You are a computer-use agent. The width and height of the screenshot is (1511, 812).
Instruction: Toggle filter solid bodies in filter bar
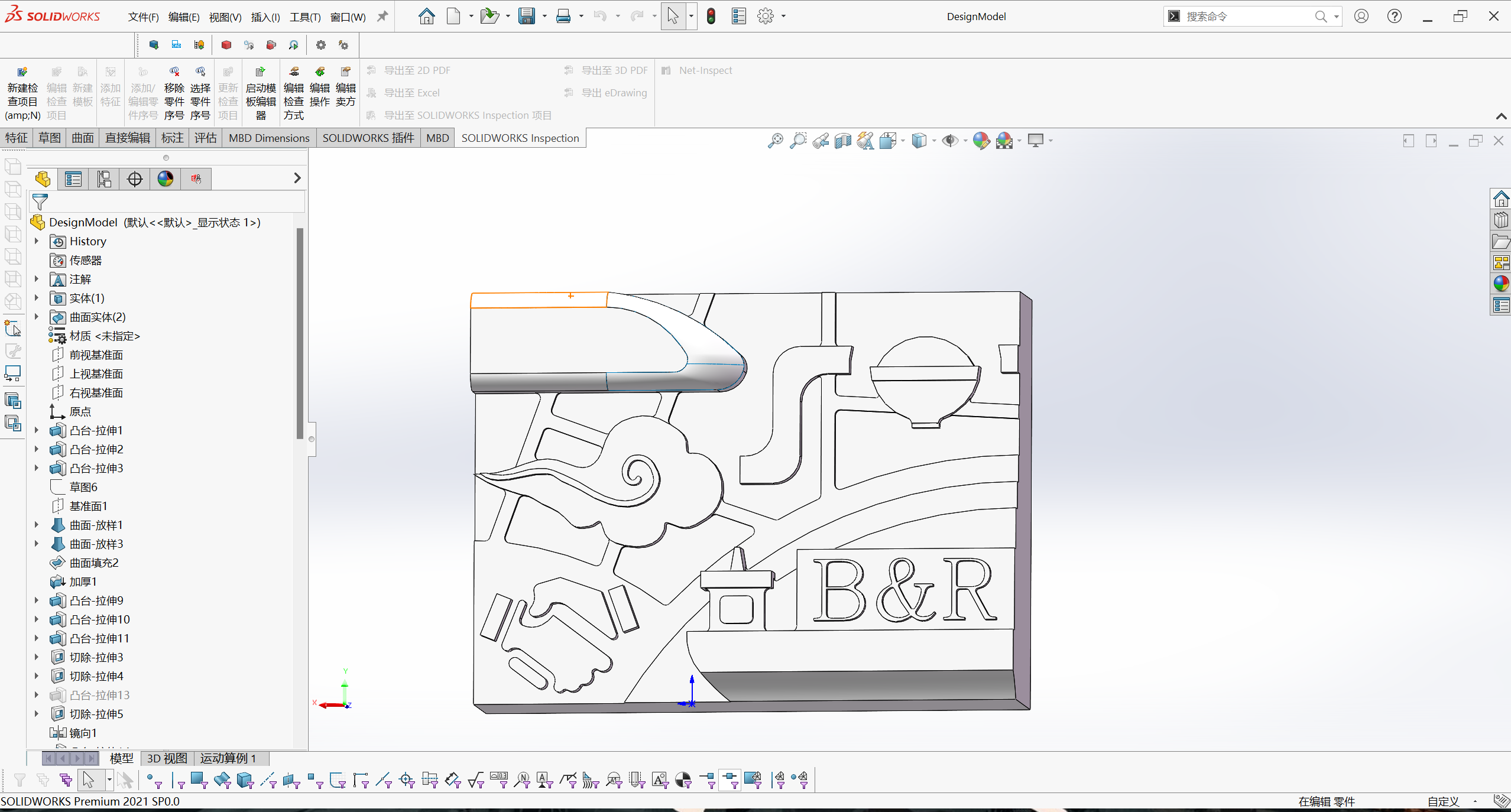(245, 780)
